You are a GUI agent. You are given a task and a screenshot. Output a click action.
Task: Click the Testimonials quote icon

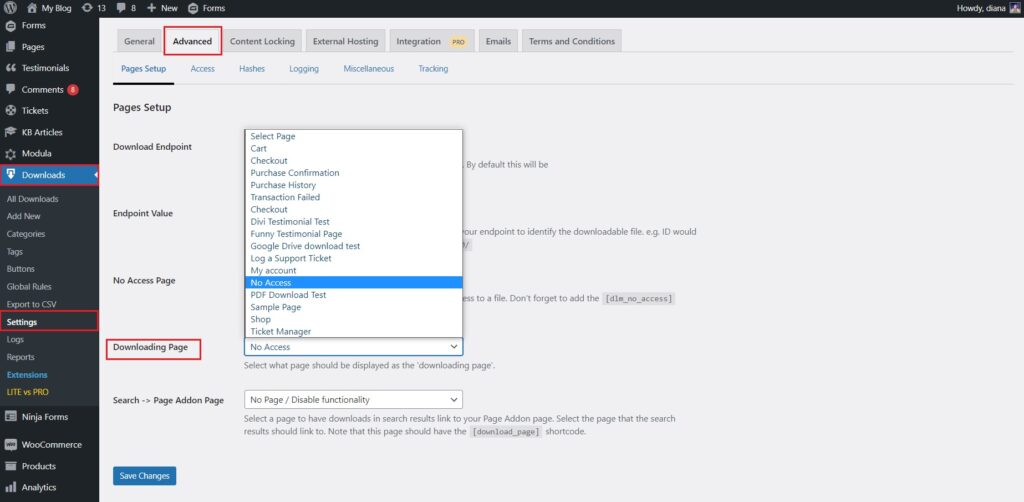tap(10, 68)
